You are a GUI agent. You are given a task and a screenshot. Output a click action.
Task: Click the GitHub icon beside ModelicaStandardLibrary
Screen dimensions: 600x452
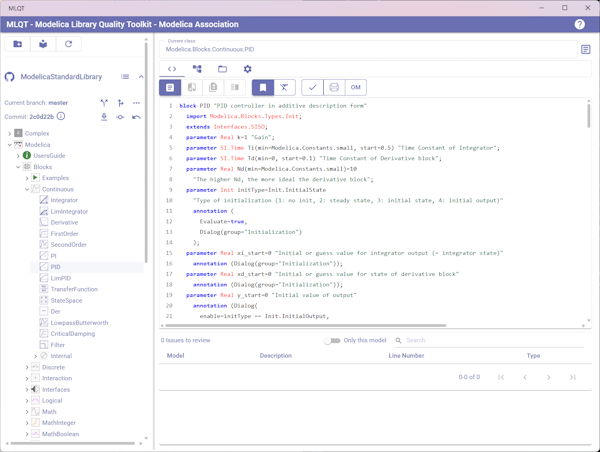click(x=10, y=77)
